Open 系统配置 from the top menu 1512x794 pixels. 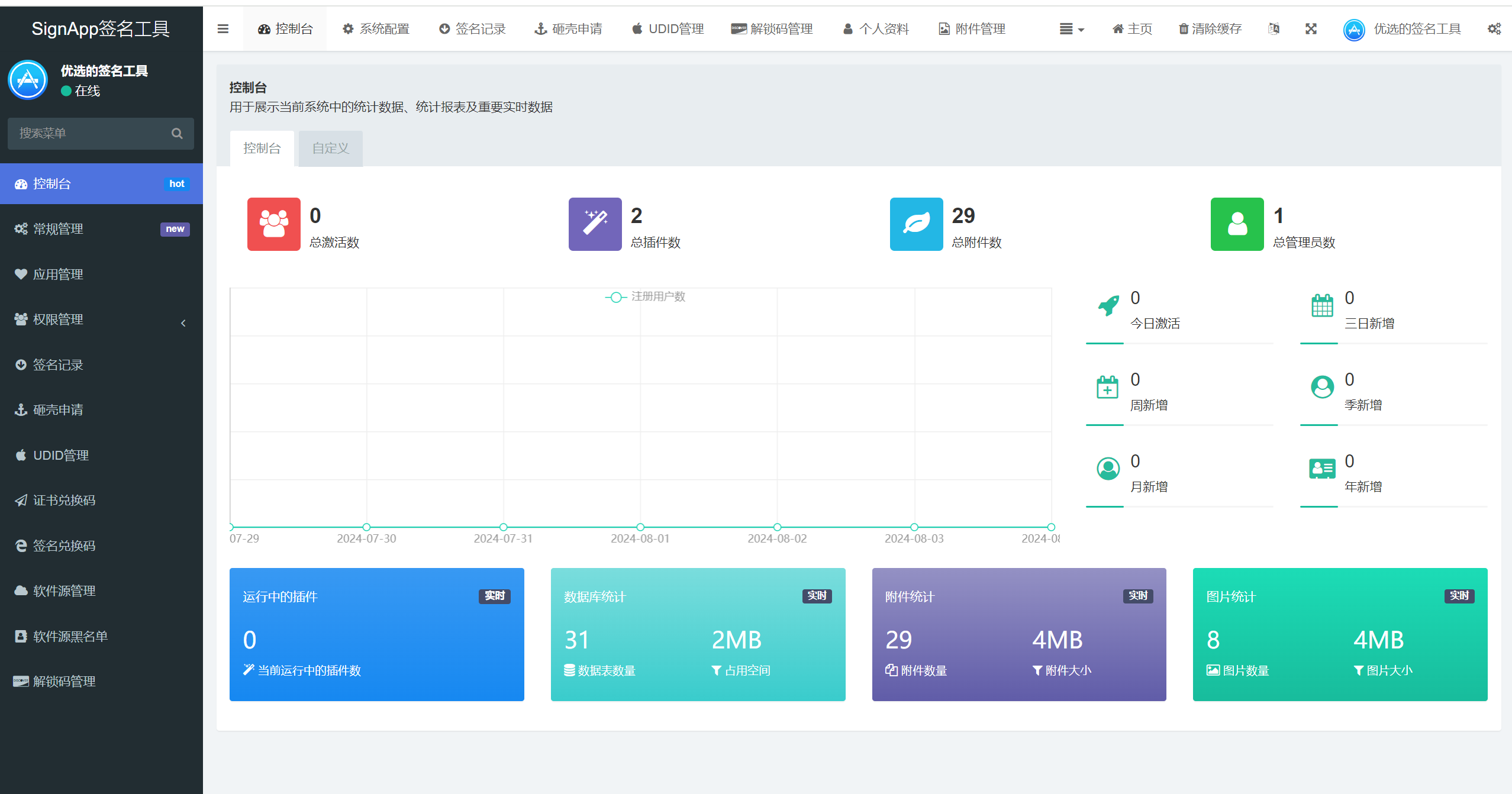tap(375, 28)
